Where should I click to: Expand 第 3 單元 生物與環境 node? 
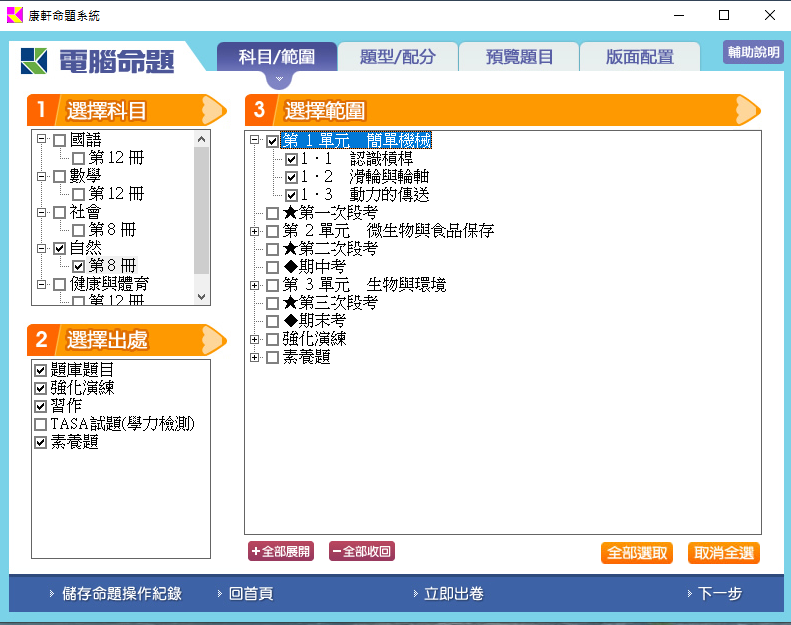point(255,286)
